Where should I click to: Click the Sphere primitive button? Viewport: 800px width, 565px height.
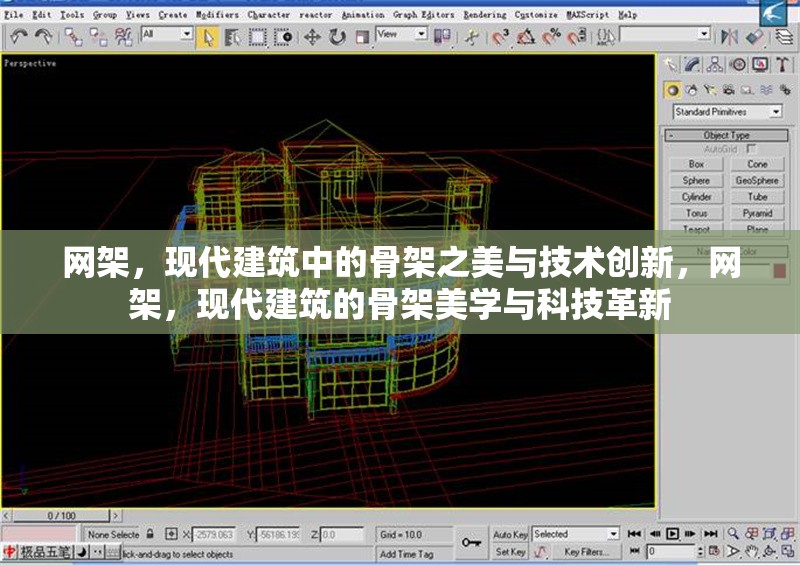696,181
